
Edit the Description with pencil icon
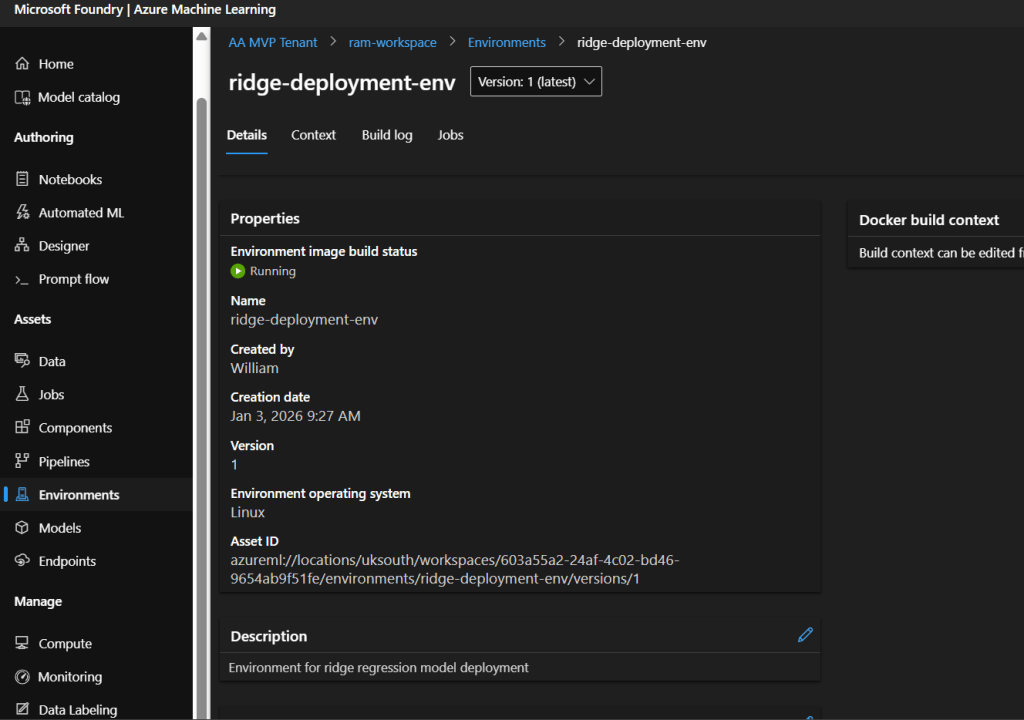pyautogui.click(x=805, y=635)
